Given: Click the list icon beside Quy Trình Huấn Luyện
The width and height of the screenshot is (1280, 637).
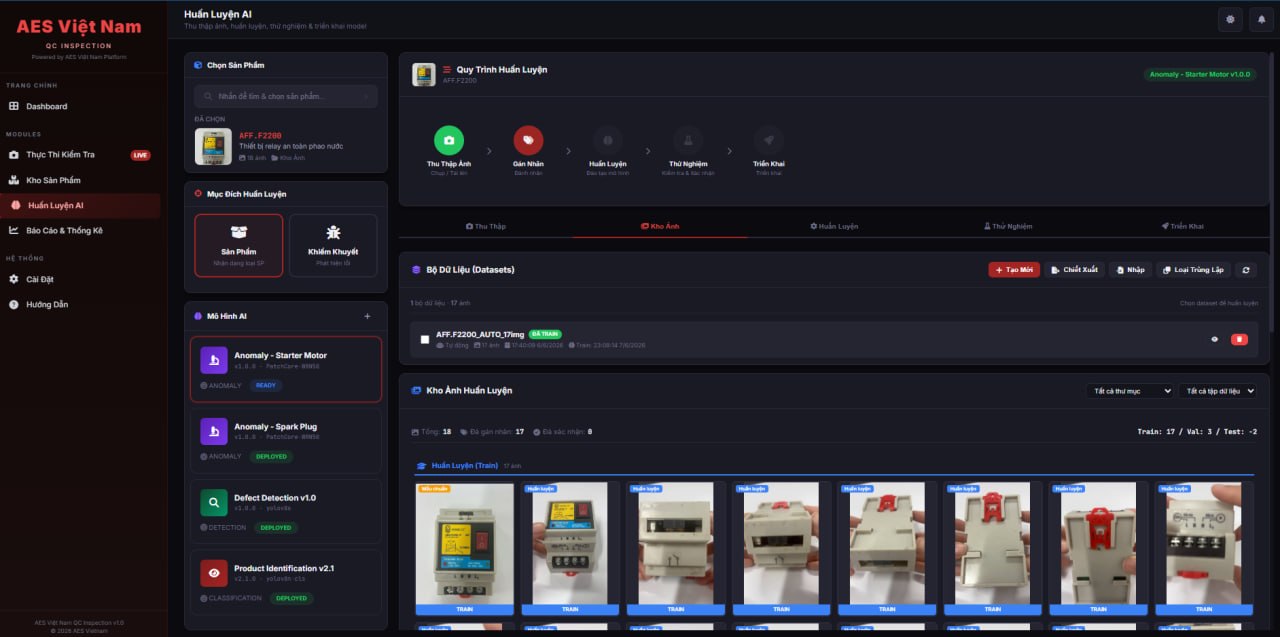Looking at the screenshot, I should [x=447, y=70].
